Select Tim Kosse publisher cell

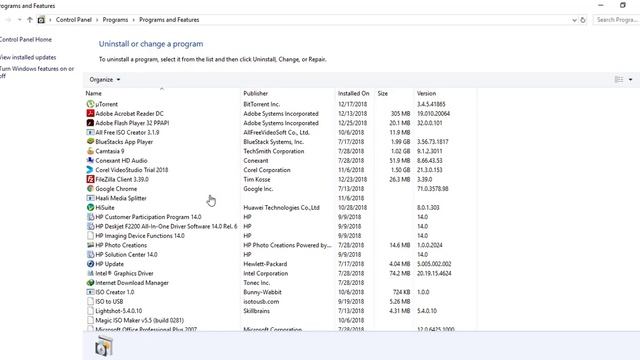pyautogui.click(x=257, y=179)
